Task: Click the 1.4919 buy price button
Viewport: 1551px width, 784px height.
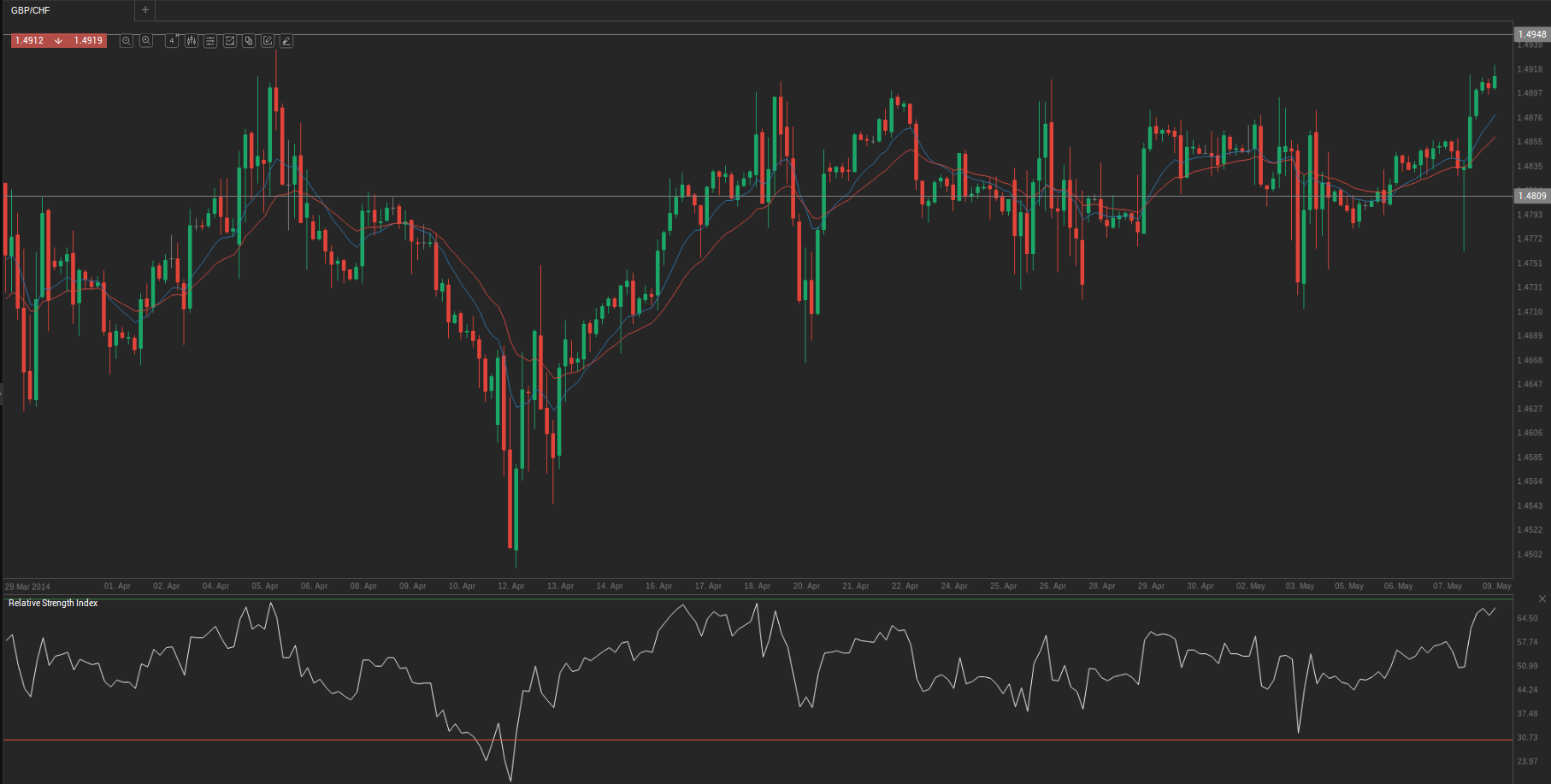Action: (88, 41)
